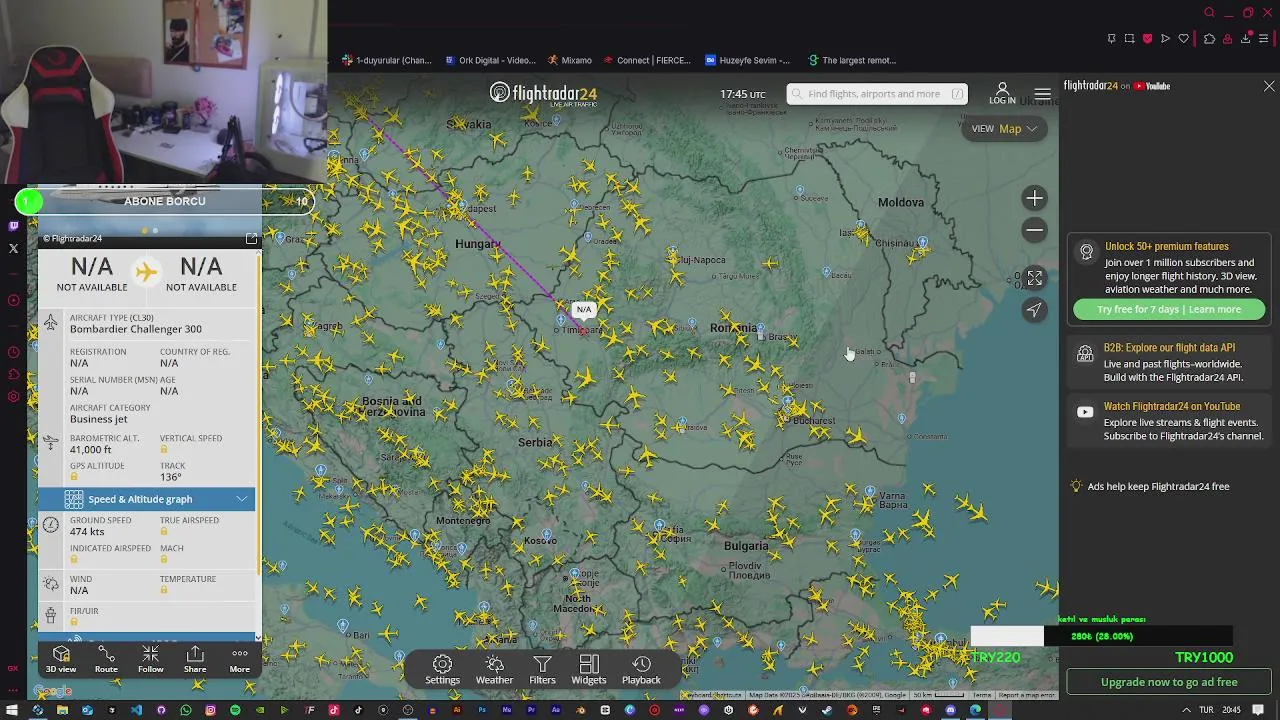This screenshot has height=720, width=1280.
Task: Zoom in on the map
Action: (1034, 198)
